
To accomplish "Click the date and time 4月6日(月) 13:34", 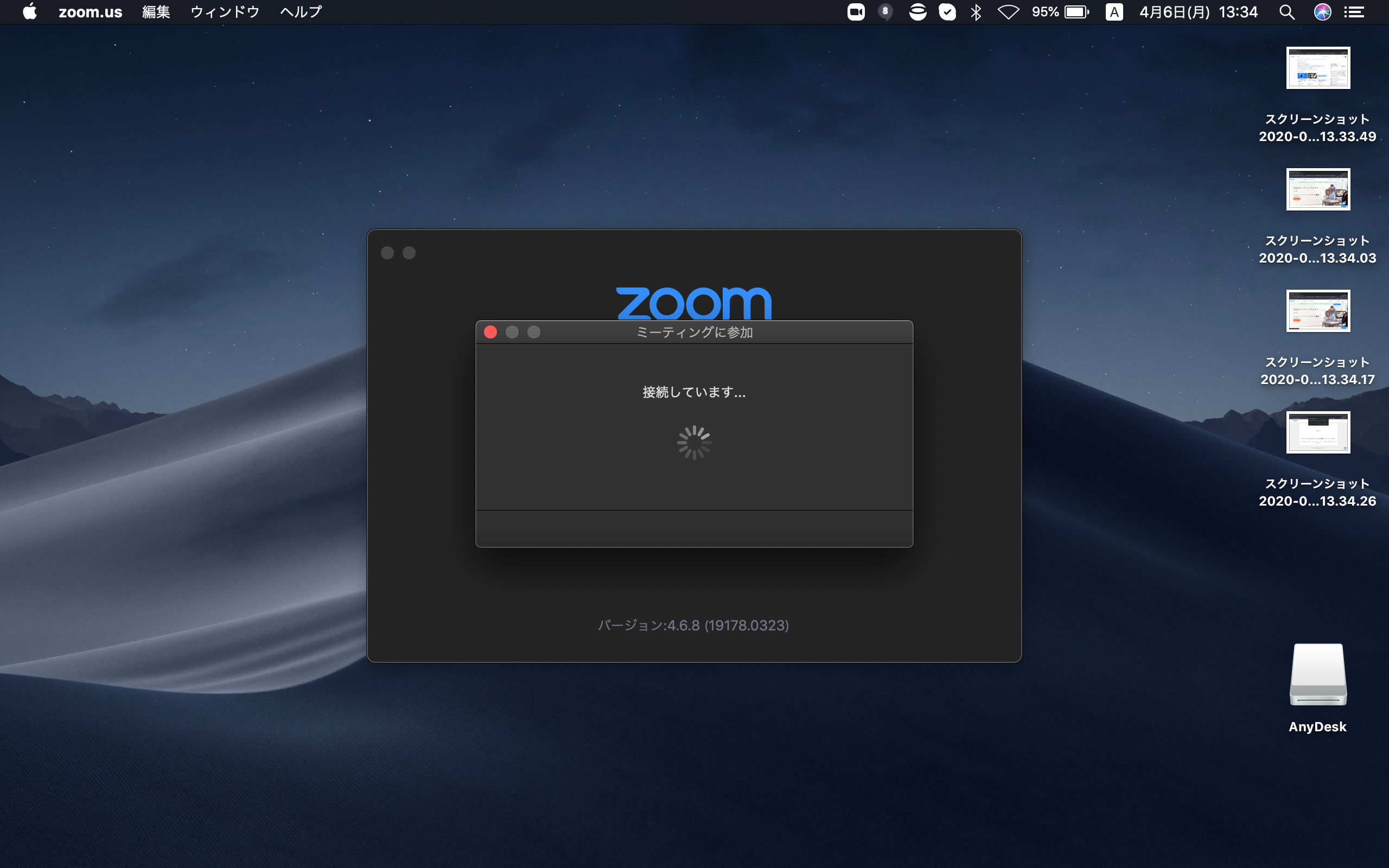I will tap(1199, 12).
